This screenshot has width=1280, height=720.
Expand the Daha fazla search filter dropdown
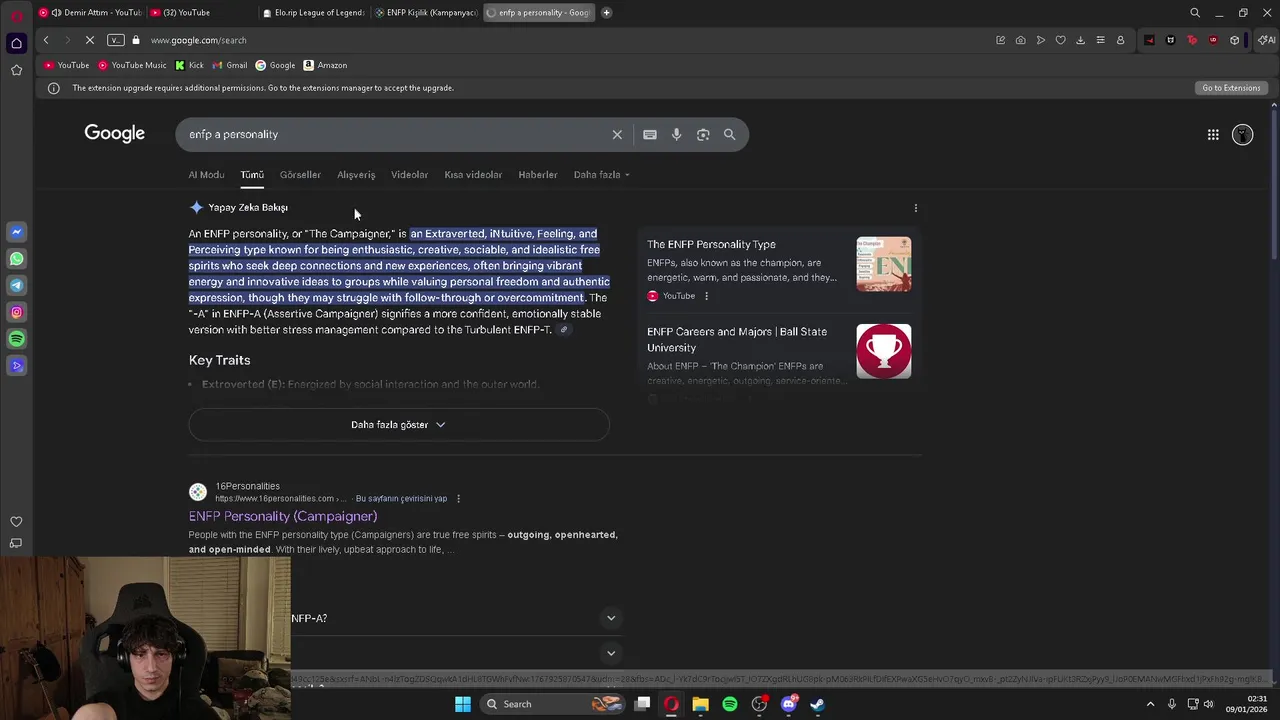(x=601, y=175)
